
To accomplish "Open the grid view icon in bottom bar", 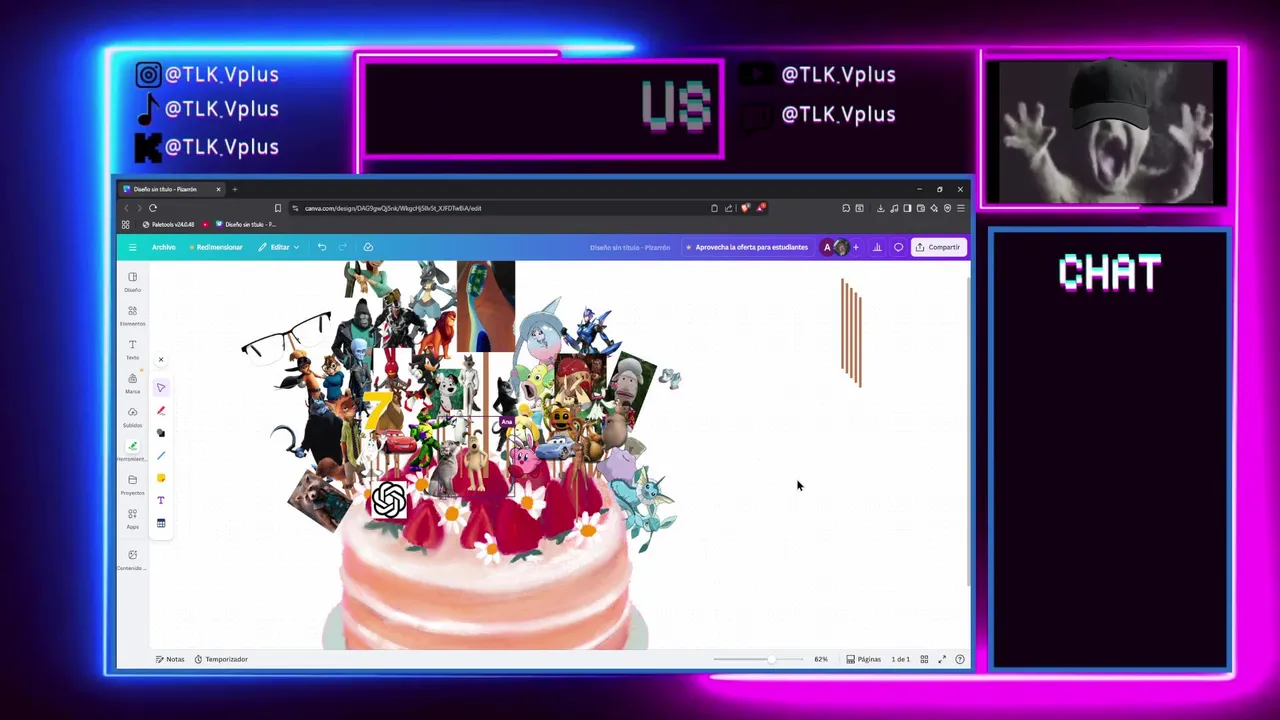I will click(924, 659).
